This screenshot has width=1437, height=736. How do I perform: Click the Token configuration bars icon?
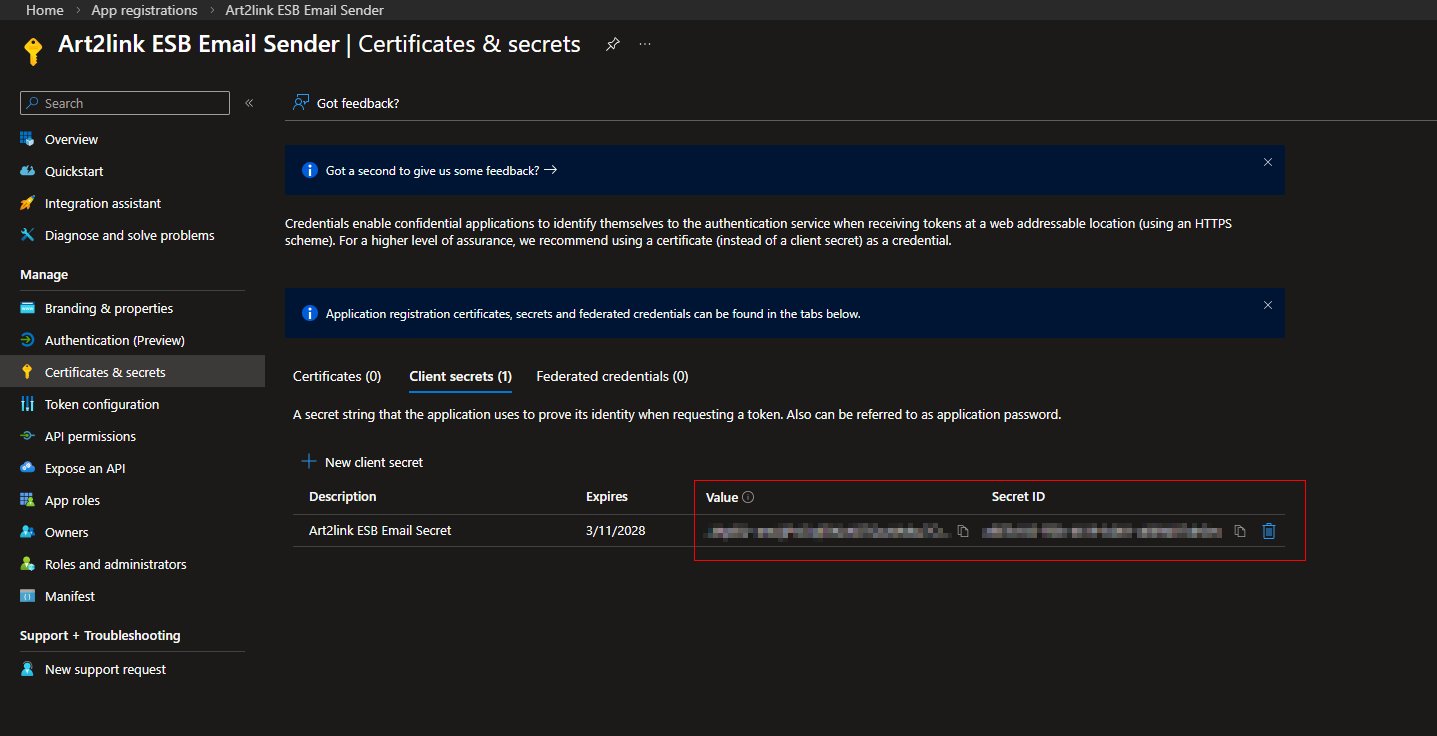[27, 404]
